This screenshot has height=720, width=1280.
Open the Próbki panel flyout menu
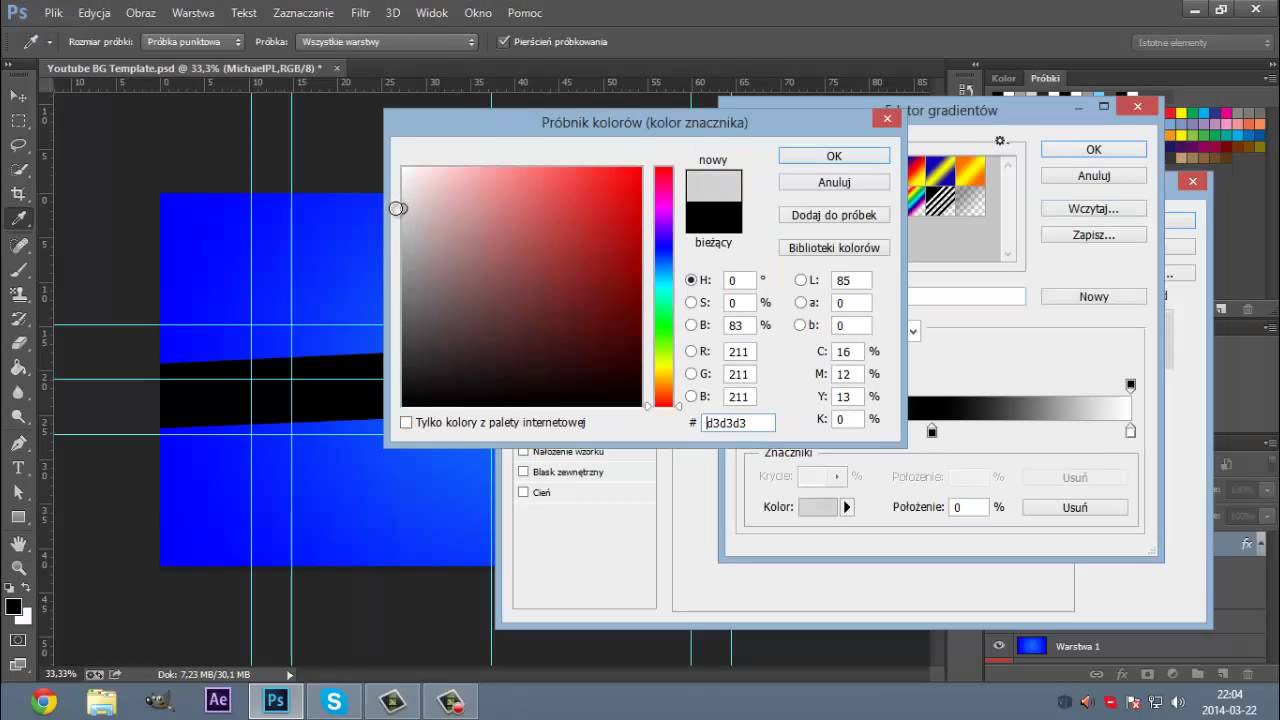(1269, 78)
